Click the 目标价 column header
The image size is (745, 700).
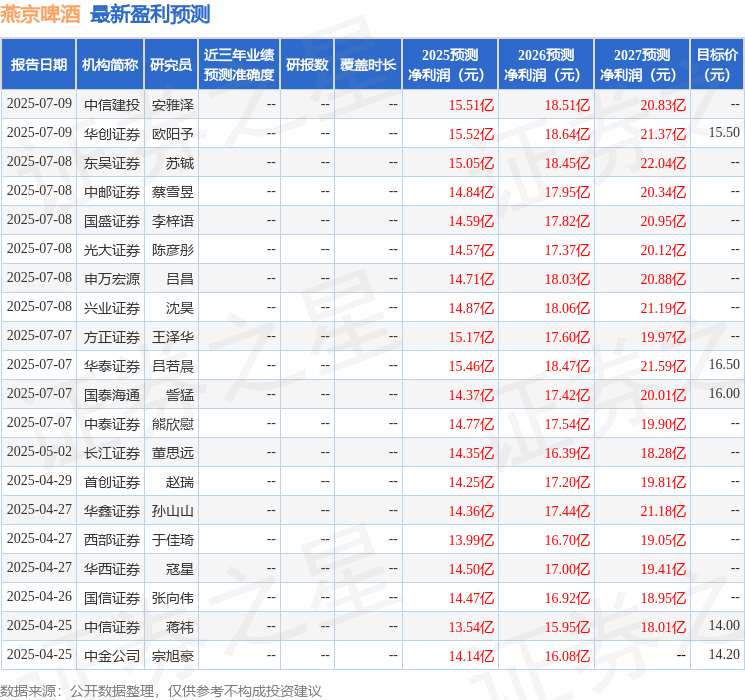pyautogui.click(x=717, y=64)
